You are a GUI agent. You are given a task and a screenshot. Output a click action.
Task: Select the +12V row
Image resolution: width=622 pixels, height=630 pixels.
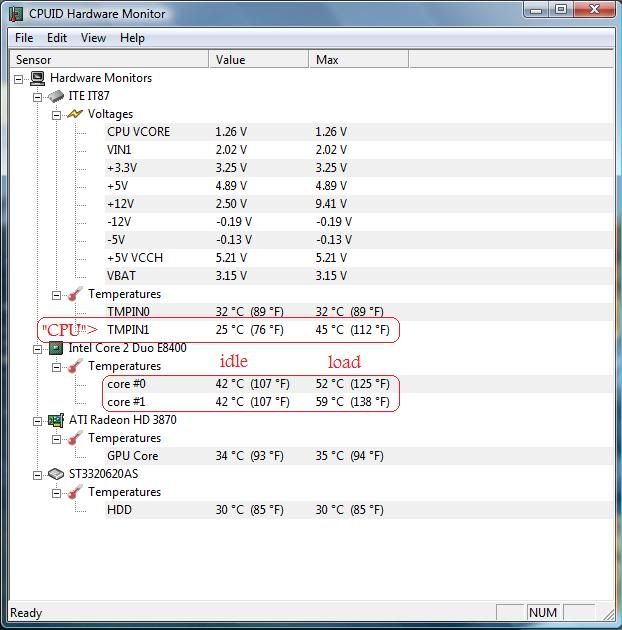point(359,204)
